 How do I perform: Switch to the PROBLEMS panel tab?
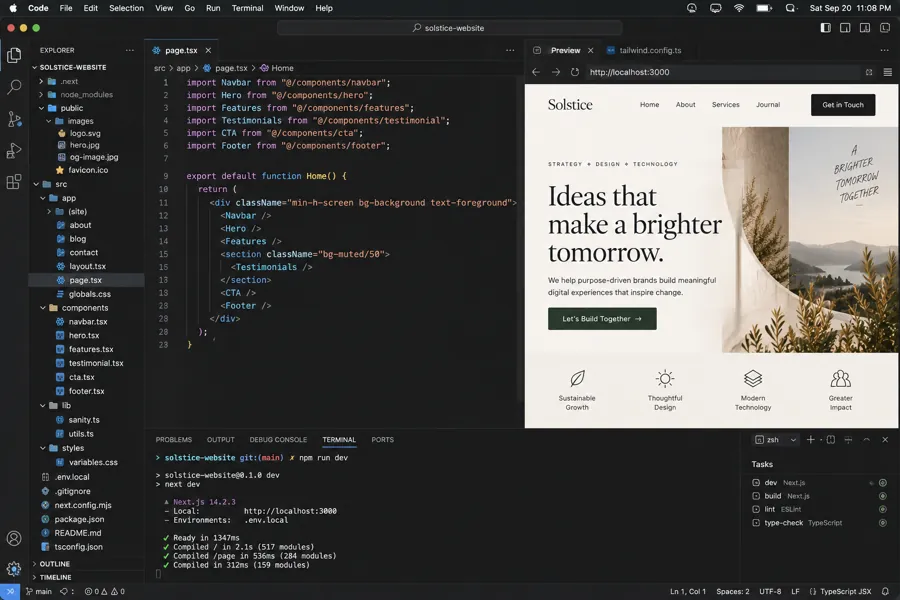pyautogui.click(x=173, y=440)
